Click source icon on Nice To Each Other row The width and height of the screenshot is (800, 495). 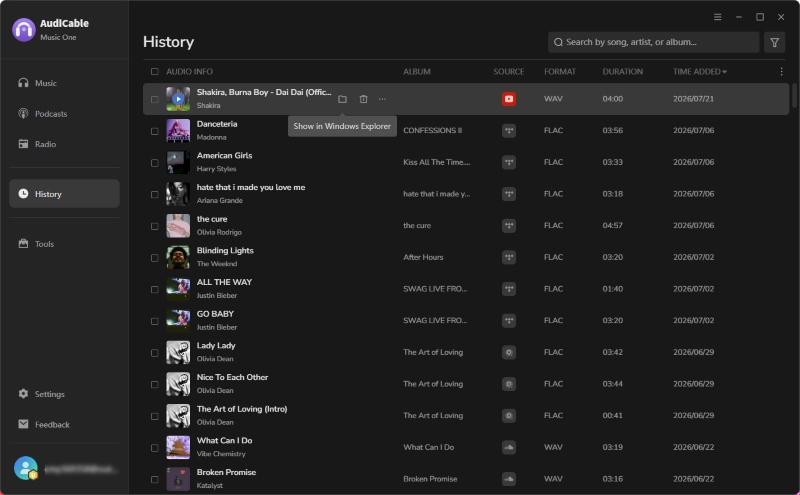[509, 384]
